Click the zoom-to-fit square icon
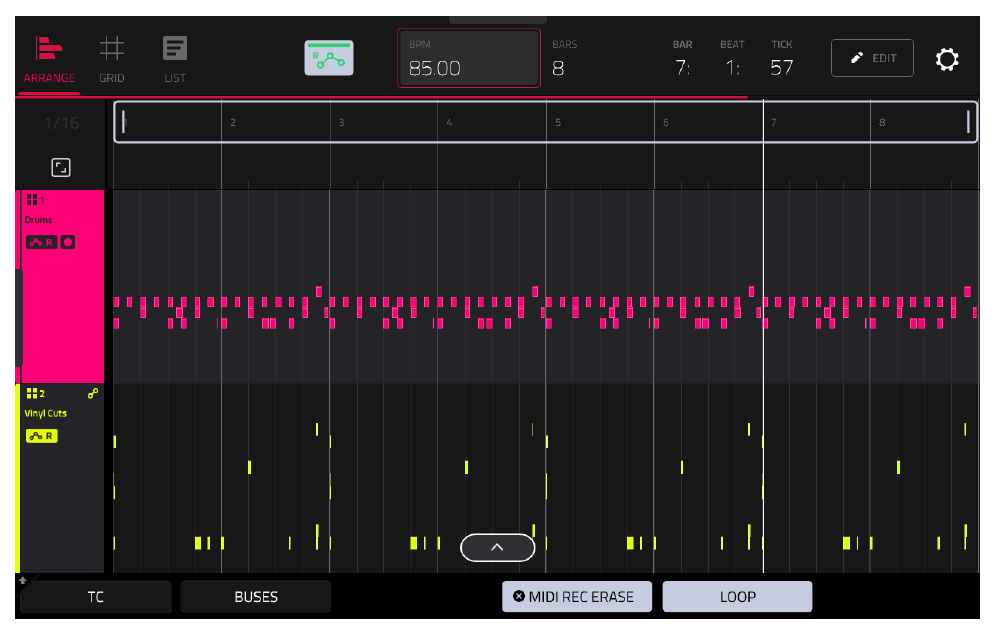Screen dimensions: 996x636 tap(61, 168)
